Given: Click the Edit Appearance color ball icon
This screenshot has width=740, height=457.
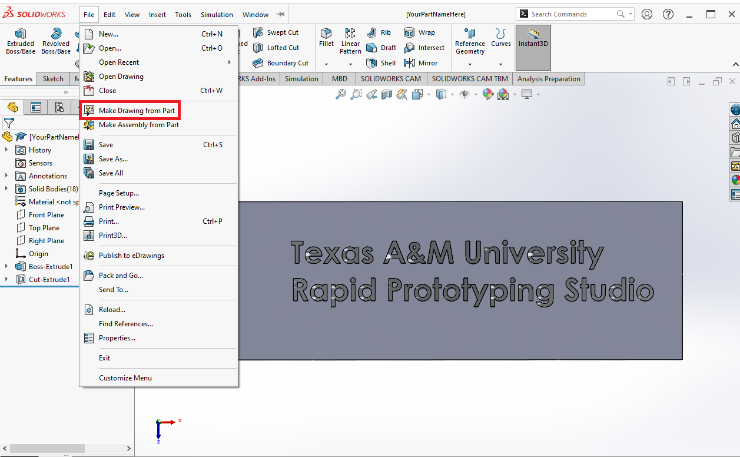Looking at the screenshot, I should click(x=488, y=94).
